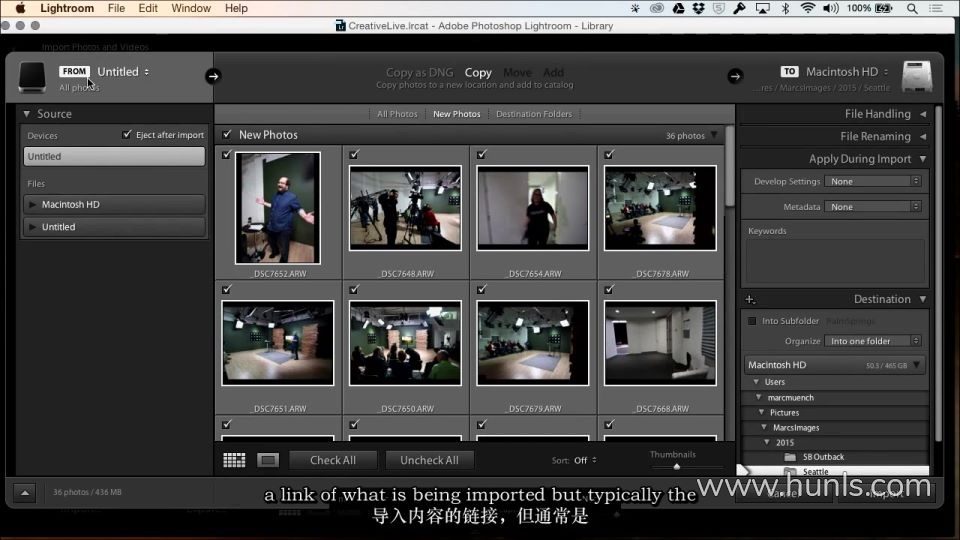Enable the Into Subfolder checkbox
This screenshot has width=960, height=540.
tap(752, 321)
